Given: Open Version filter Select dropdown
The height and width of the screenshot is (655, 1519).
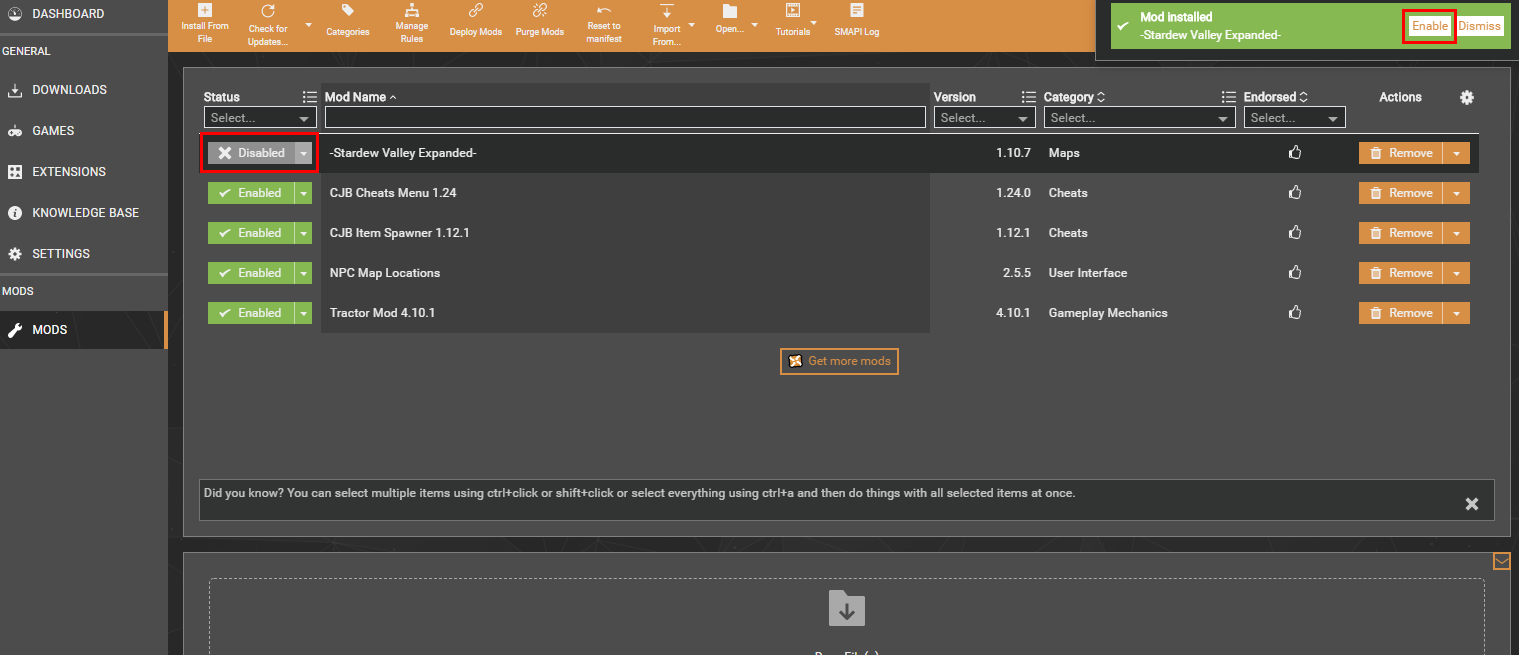Looking at the screenshot, I should coord(985,118).
